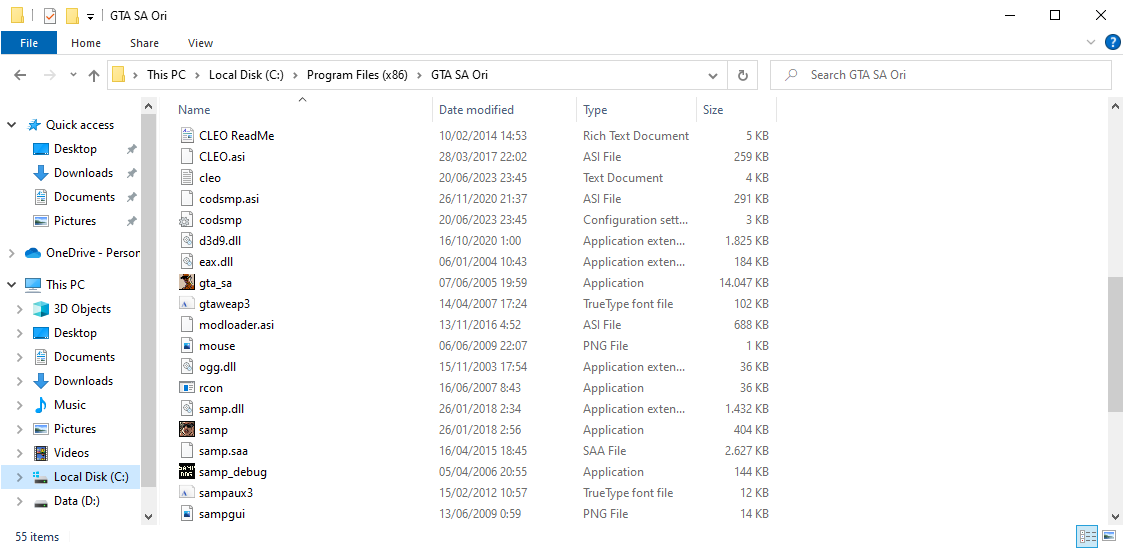Collapse the This PC tree node

coord(11,284)
